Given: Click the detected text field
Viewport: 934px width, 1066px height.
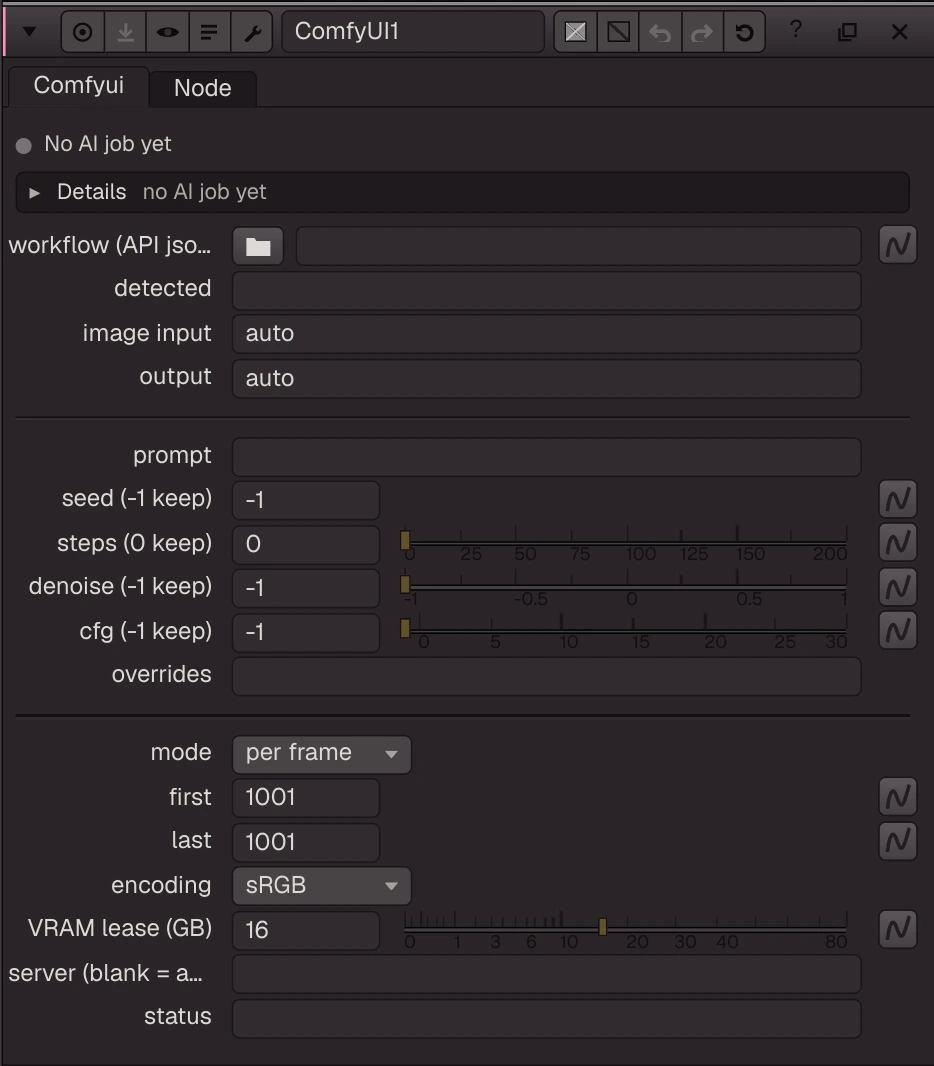Looking at the screenshot, I should [547, 290].
